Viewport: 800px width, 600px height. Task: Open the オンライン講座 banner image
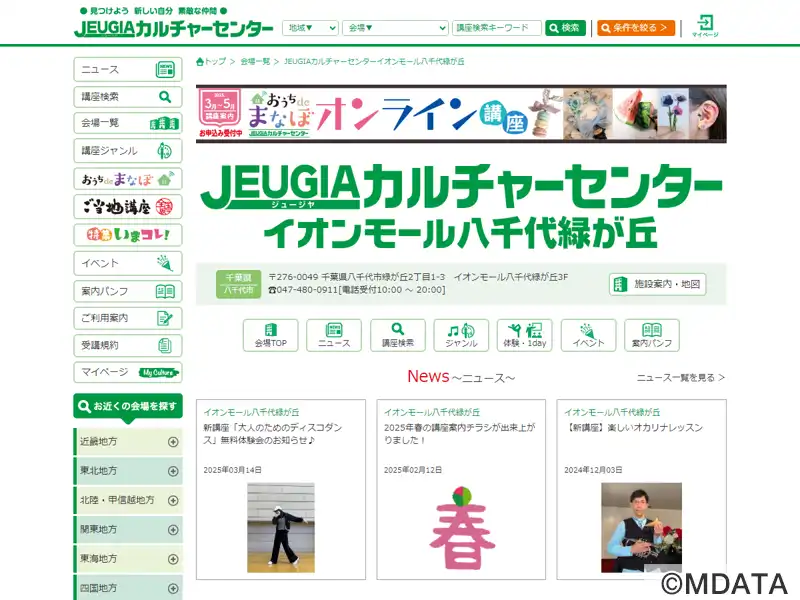pos(461,114)
